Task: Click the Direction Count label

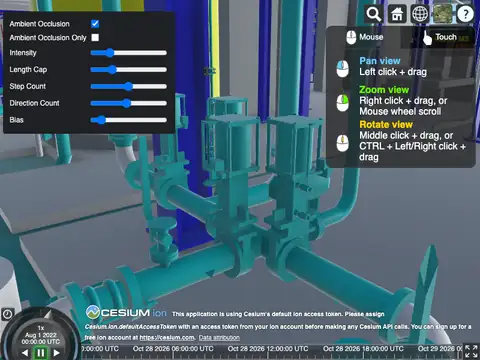Action: pyautogui.click(x=34, y=103)
